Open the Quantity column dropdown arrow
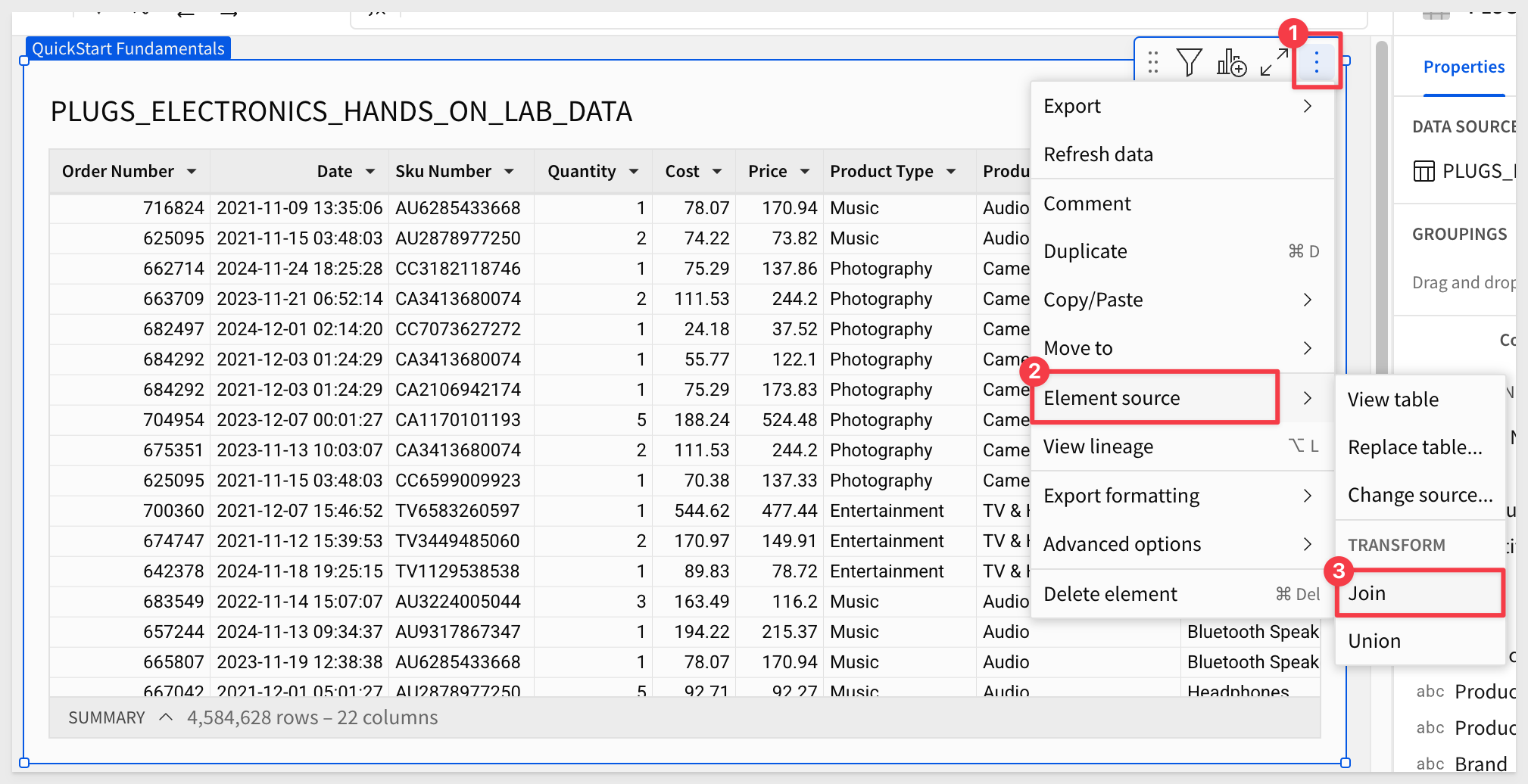The image size is (1528, 784). (x=634, y=172)
